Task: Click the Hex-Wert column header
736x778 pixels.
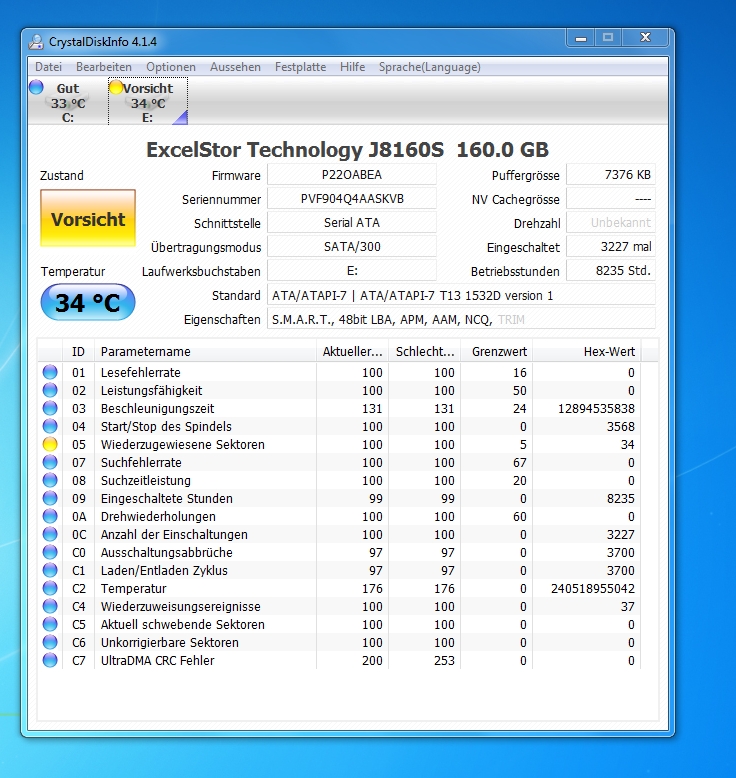Action: (x=587, y=351)
